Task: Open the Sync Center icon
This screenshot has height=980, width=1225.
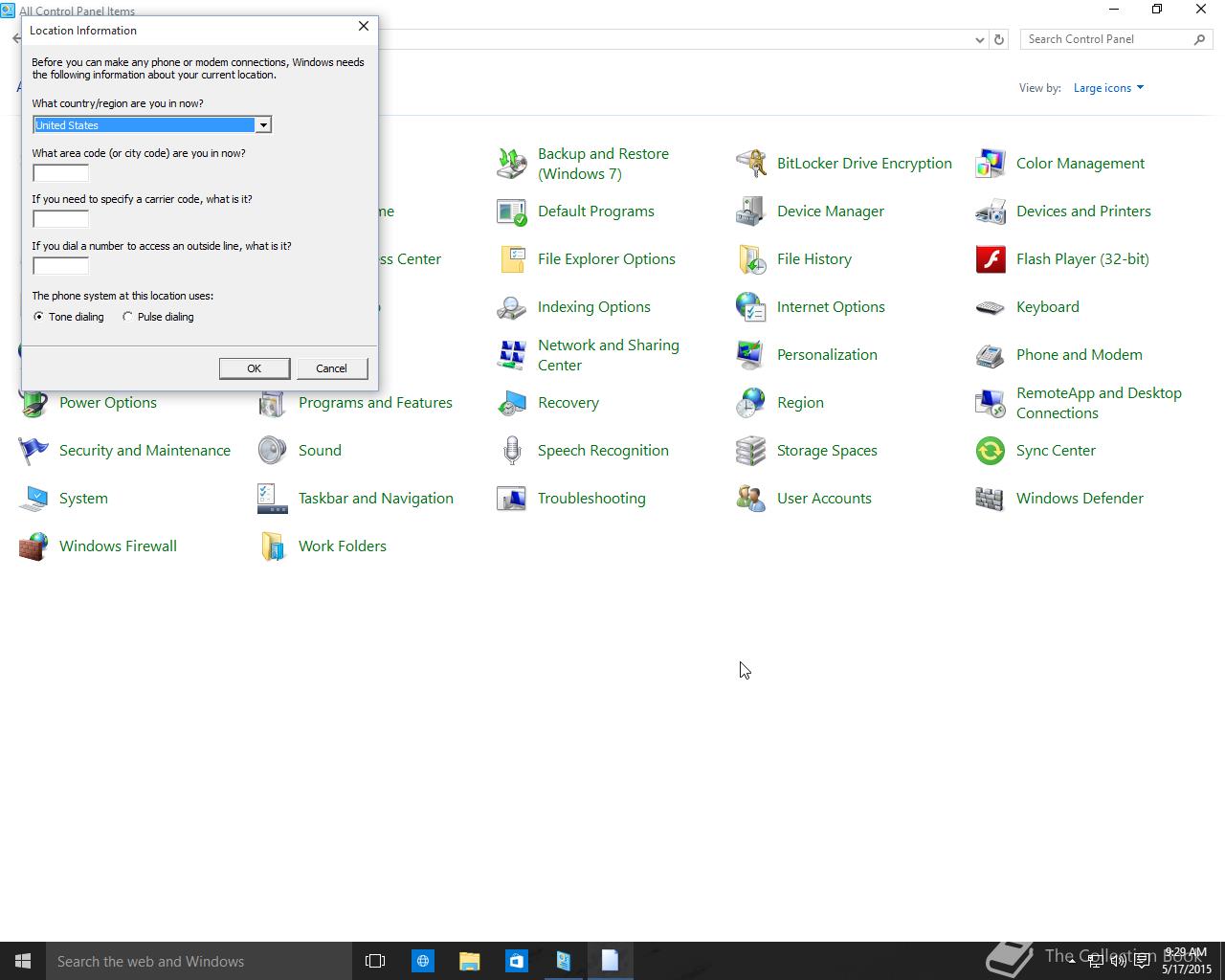Action: pos(991,451)
